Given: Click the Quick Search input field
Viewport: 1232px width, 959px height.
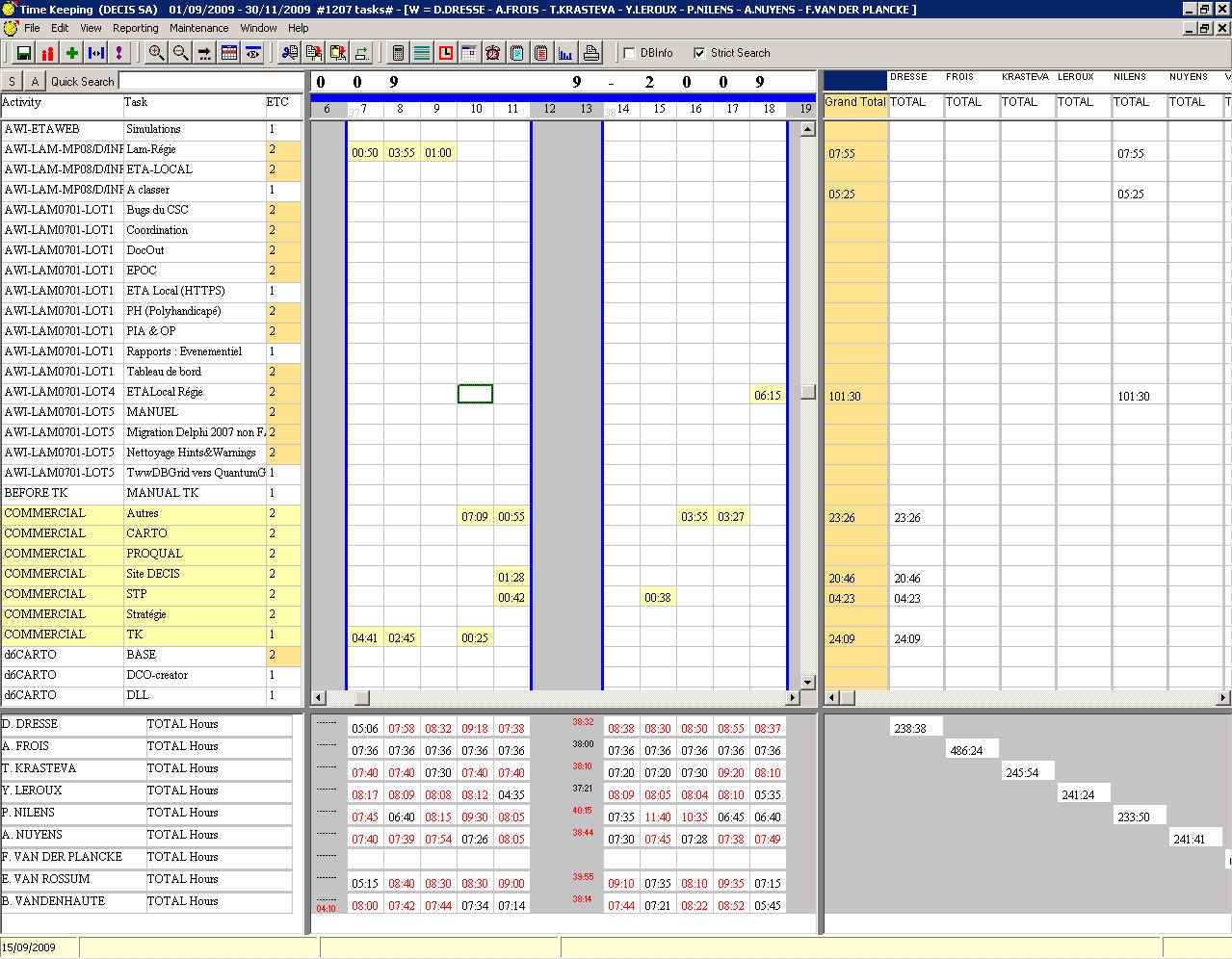Looking at the screenshot, I should click(x=210, y=82).
